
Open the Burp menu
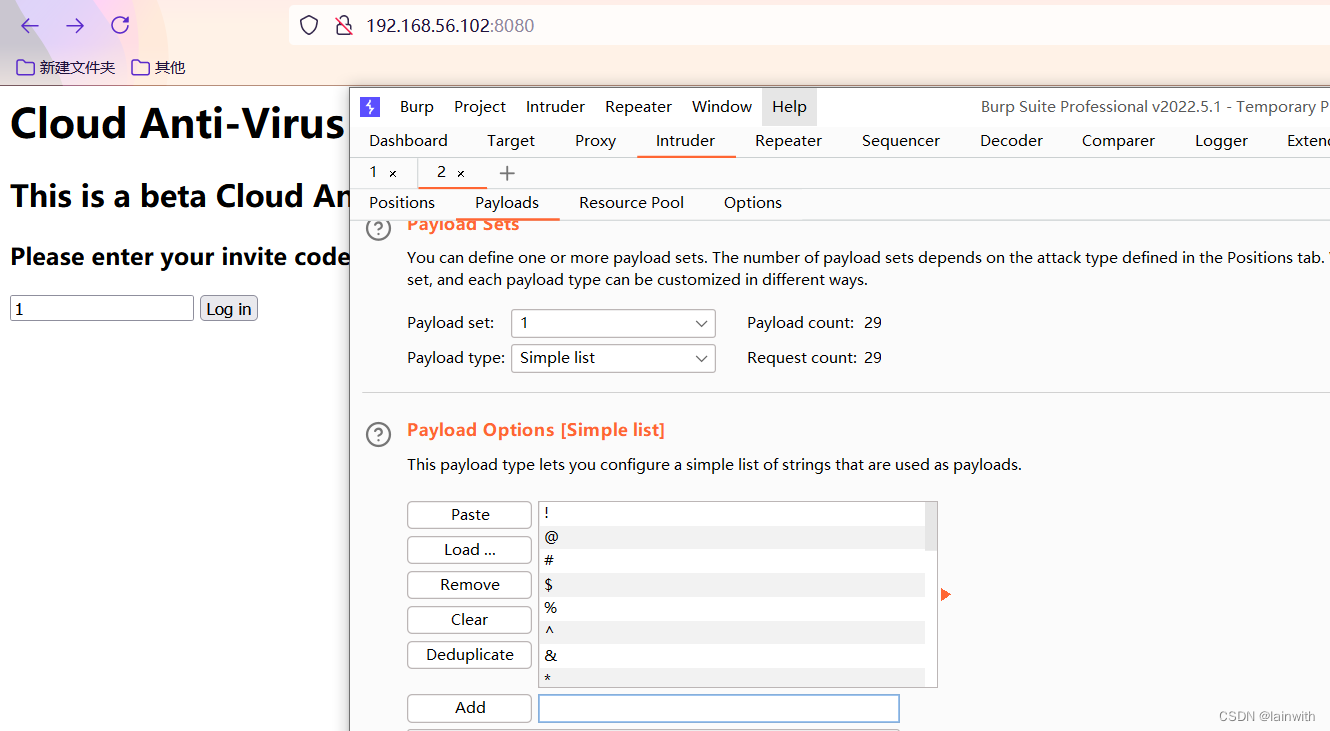point(417,107)
